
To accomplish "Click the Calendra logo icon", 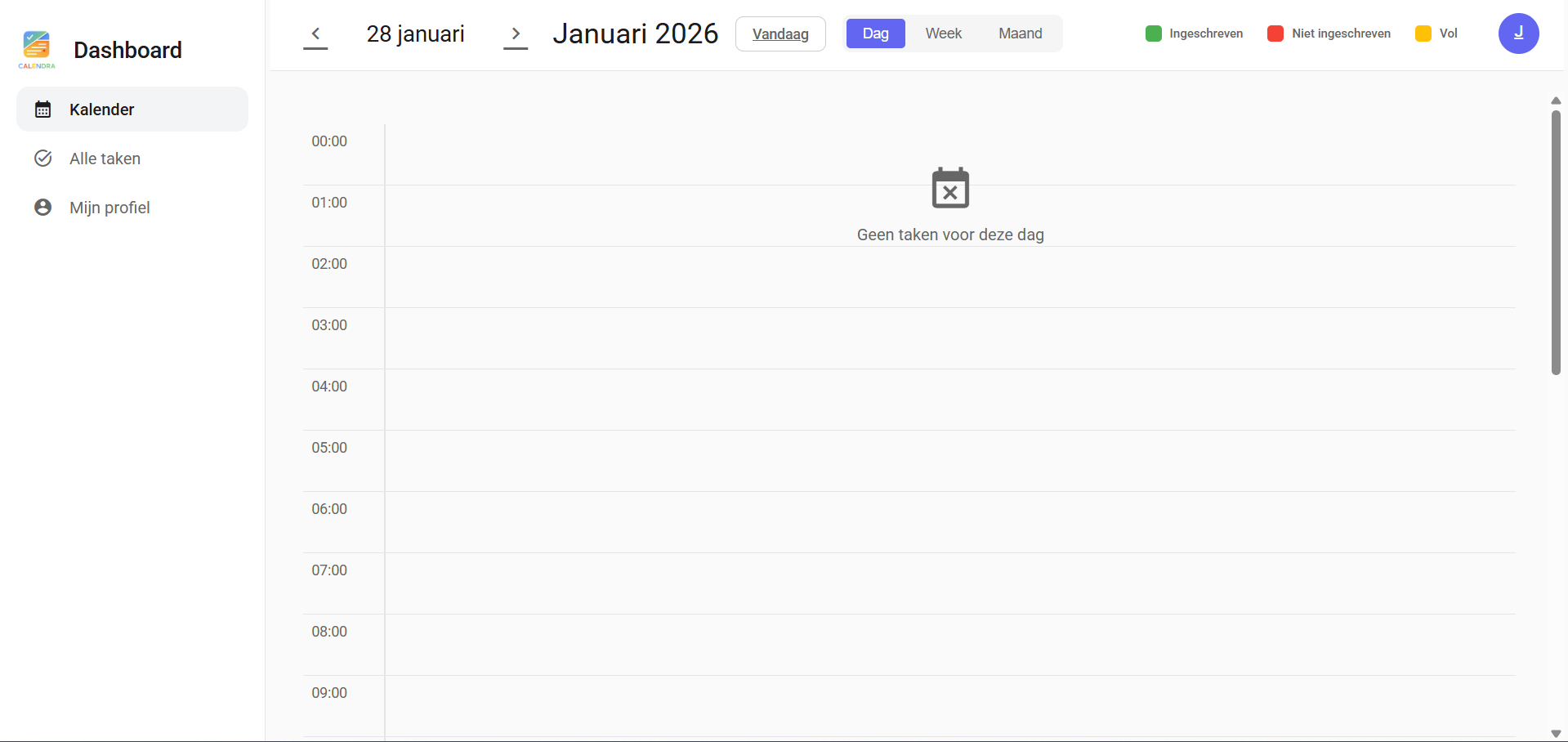I will coord(37,48).
